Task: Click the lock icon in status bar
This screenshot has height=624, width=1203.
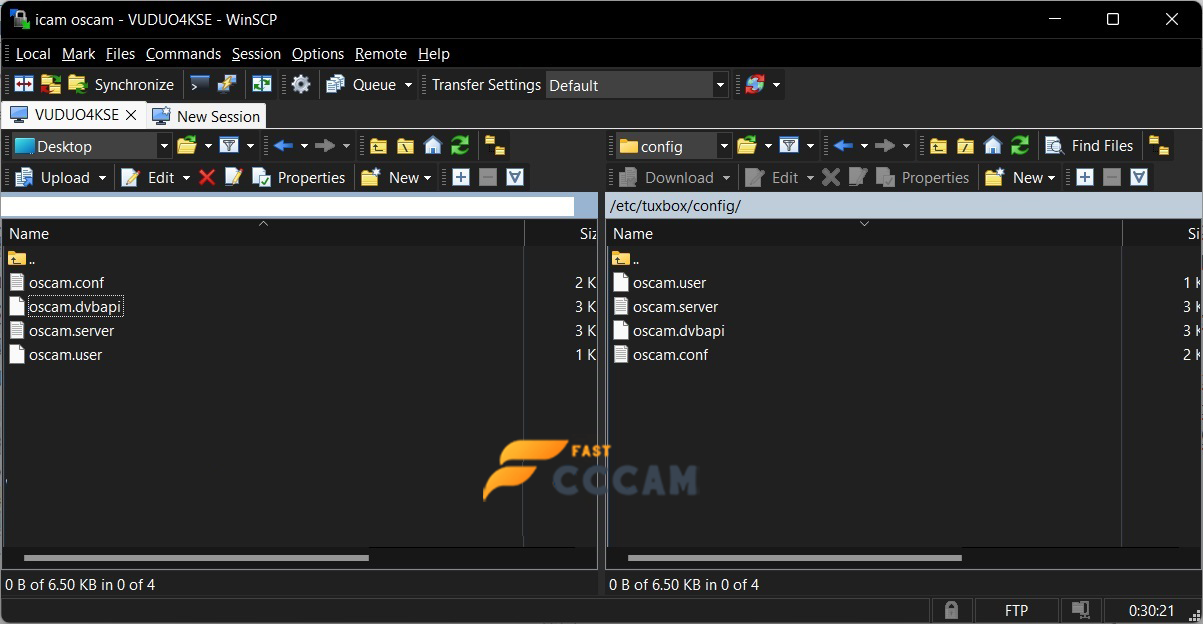Action: click(x=951, y=609)
